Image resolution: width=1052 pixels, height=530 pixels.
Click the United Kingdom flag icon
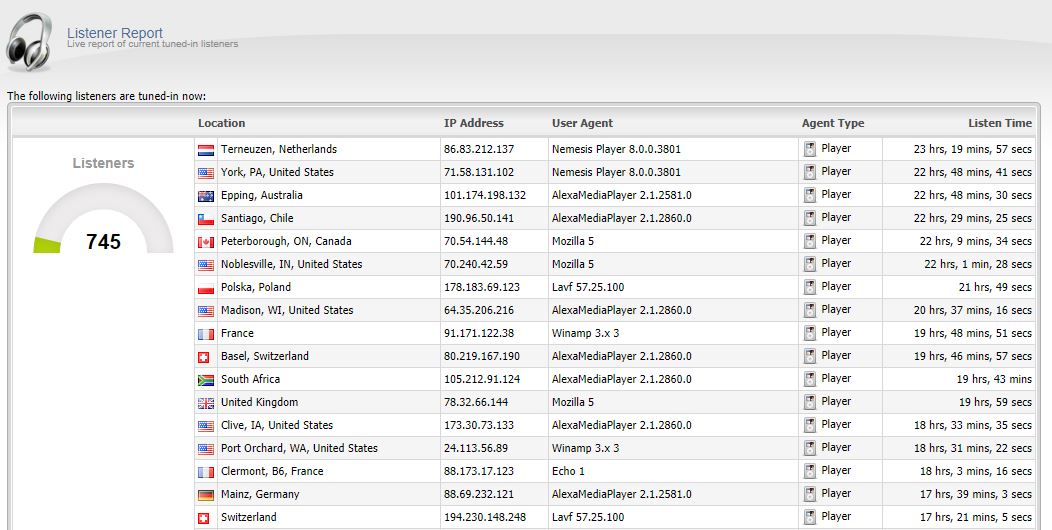click(x=206, y=403)
